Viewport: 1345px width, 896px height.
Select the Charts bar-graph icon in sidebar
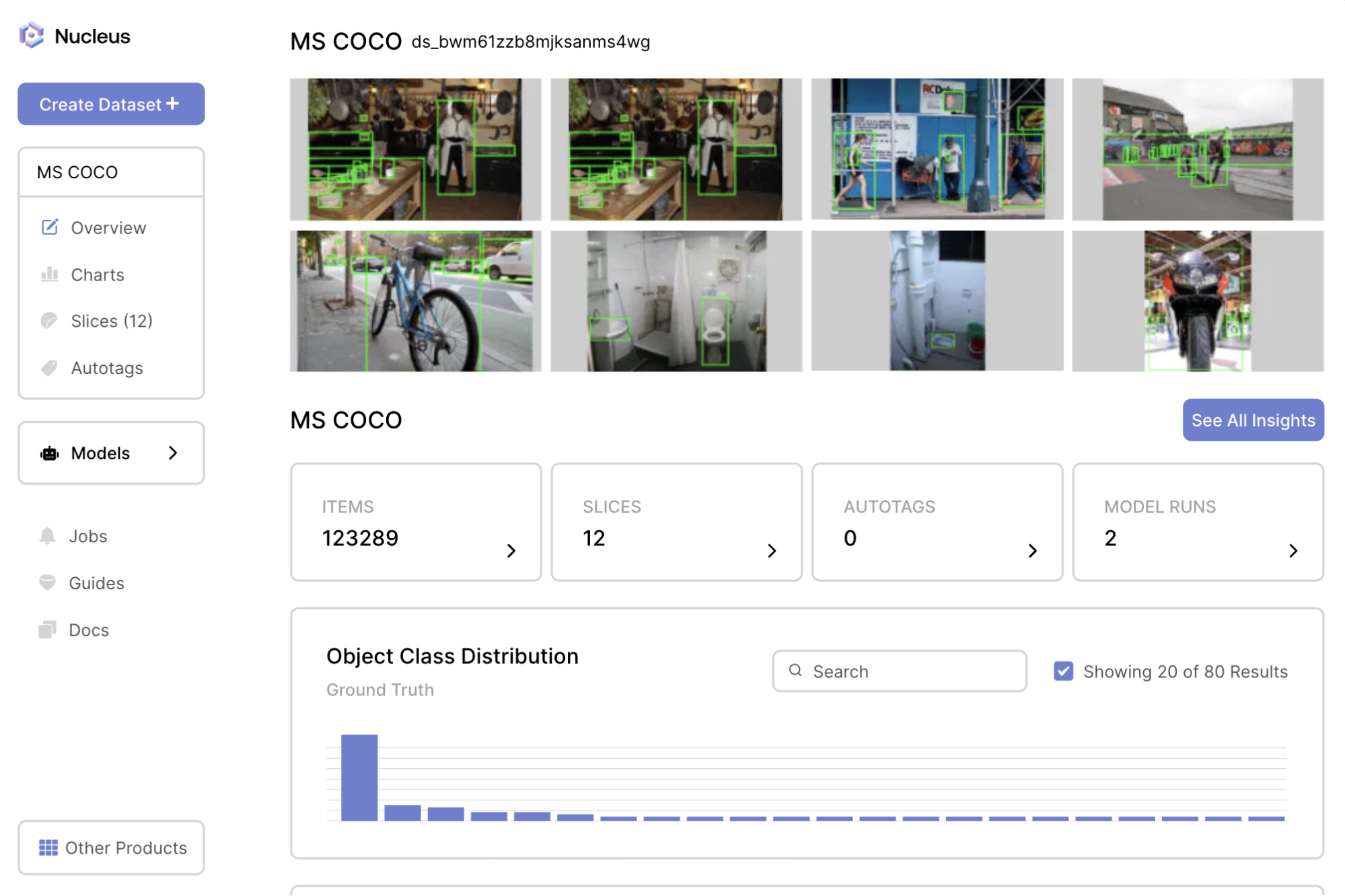(x=50, y=274)
